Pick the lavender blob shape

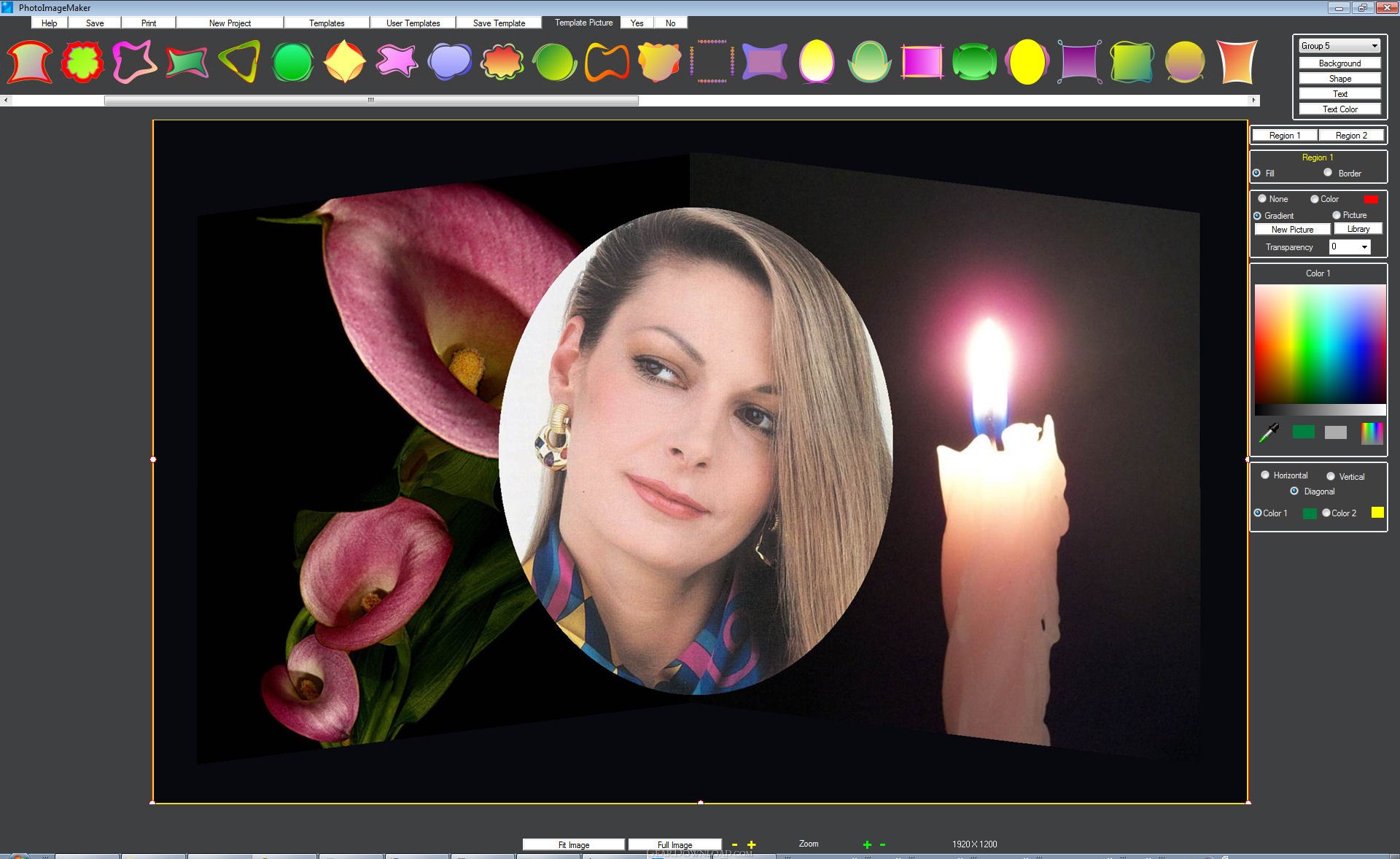click(x=450, y=61)
